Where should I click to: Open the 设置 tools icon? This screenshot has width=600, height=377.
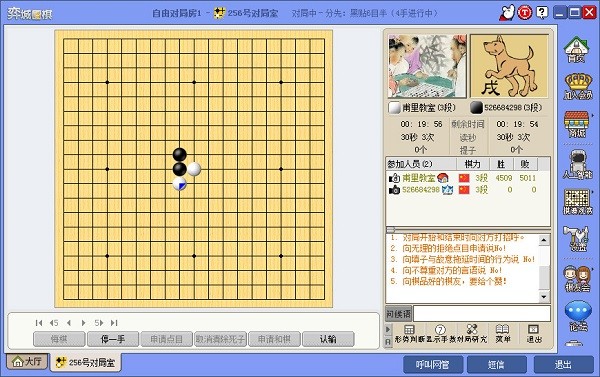click(x=576, y=239)
